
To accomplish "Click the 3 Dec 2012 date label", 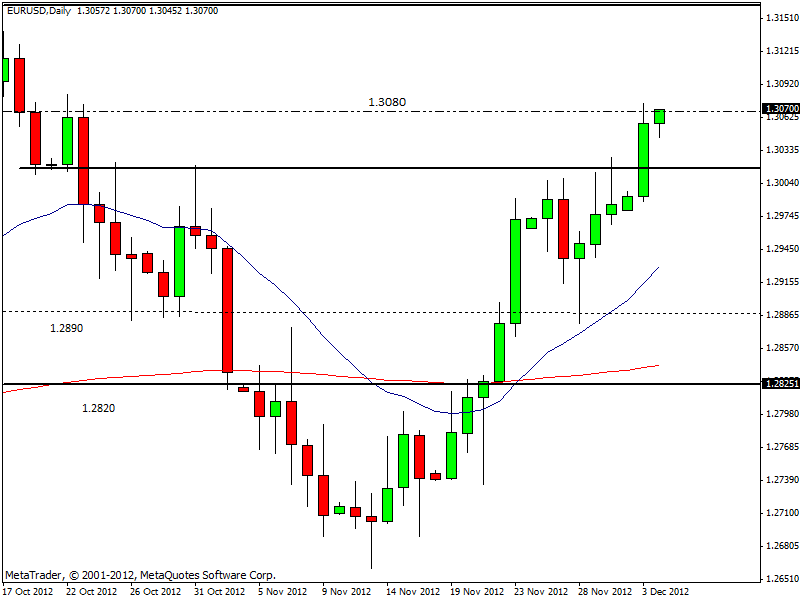I will [664, 591].
